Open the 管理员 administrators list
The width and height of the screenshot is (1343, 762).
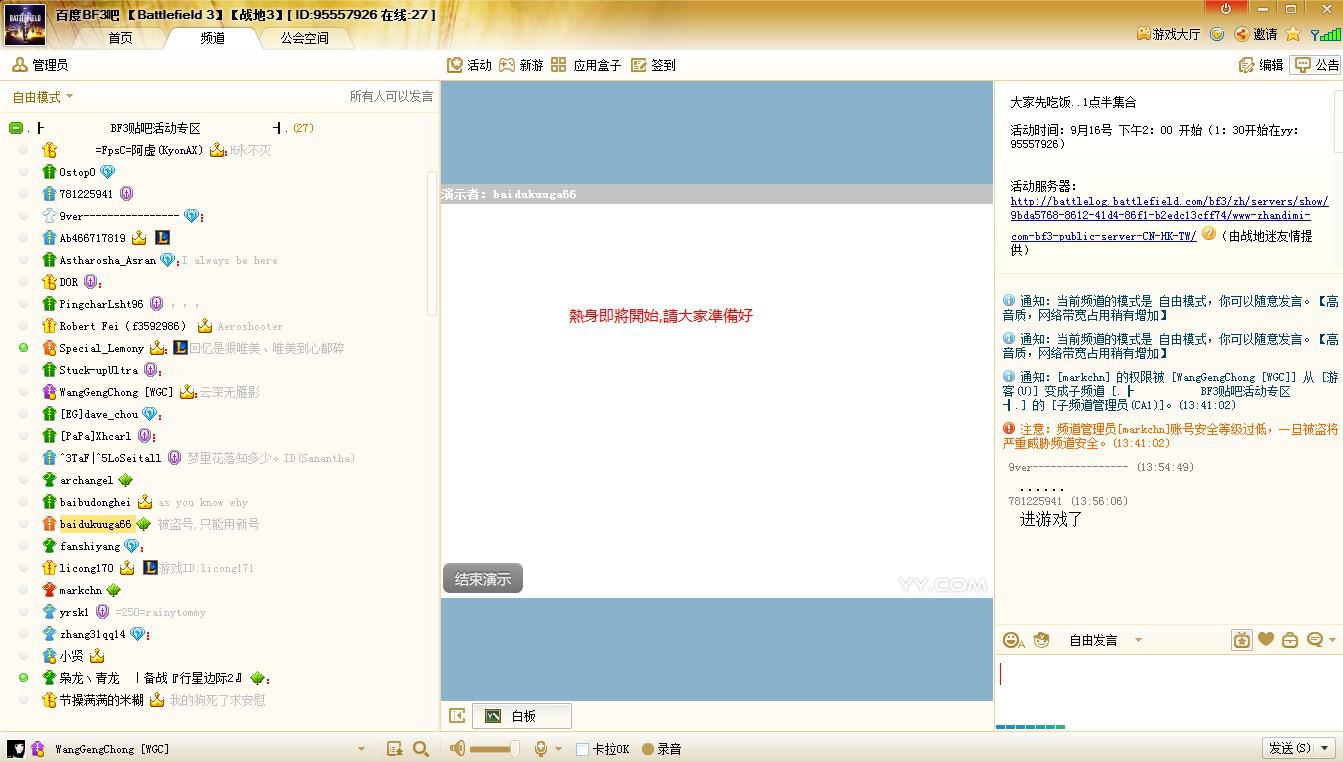click(40, 65)
